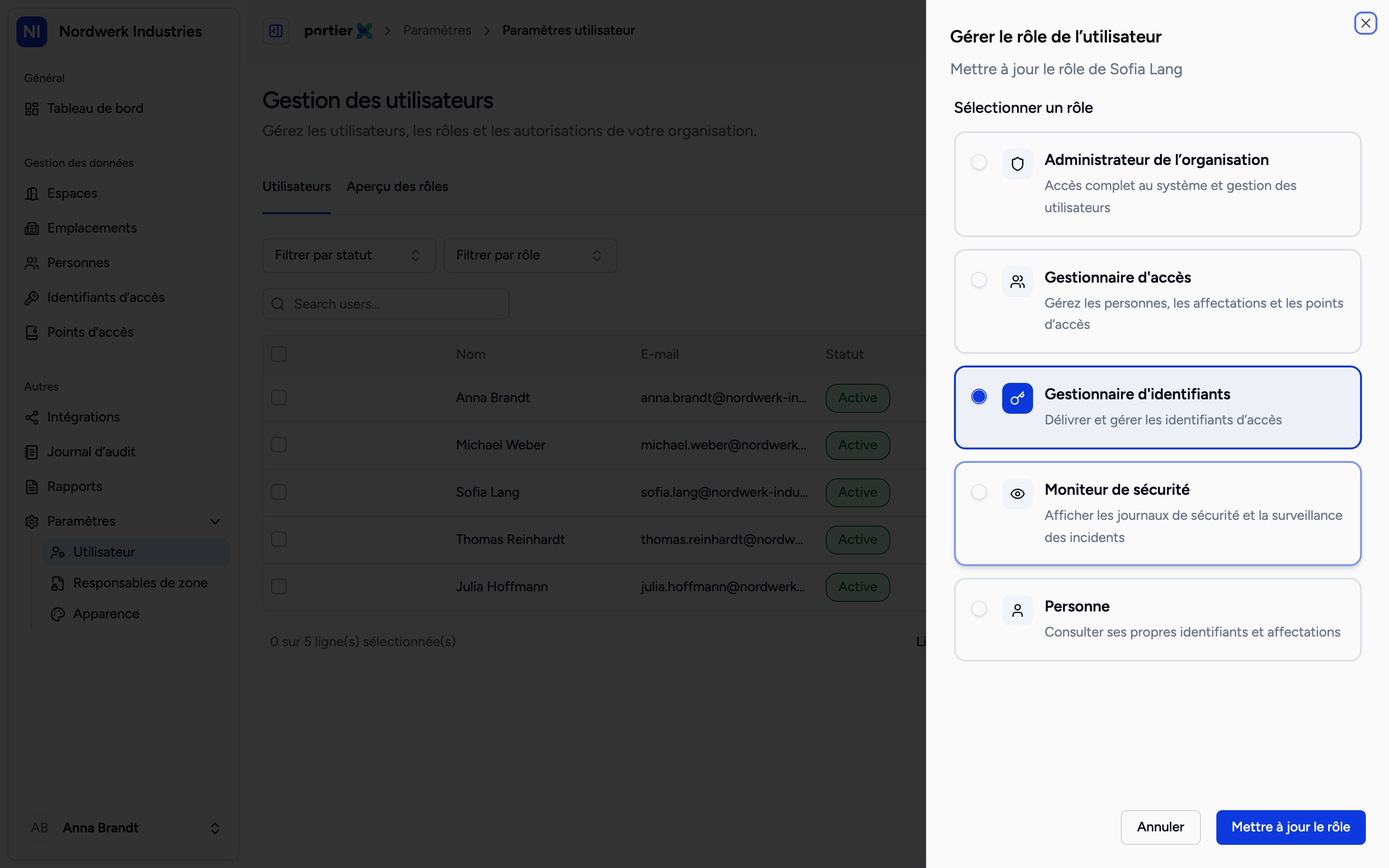The height and width of the screenshot is (868, 1389).
Task: Click the Tableau de bord grid icon
Action: coord(31,108)
